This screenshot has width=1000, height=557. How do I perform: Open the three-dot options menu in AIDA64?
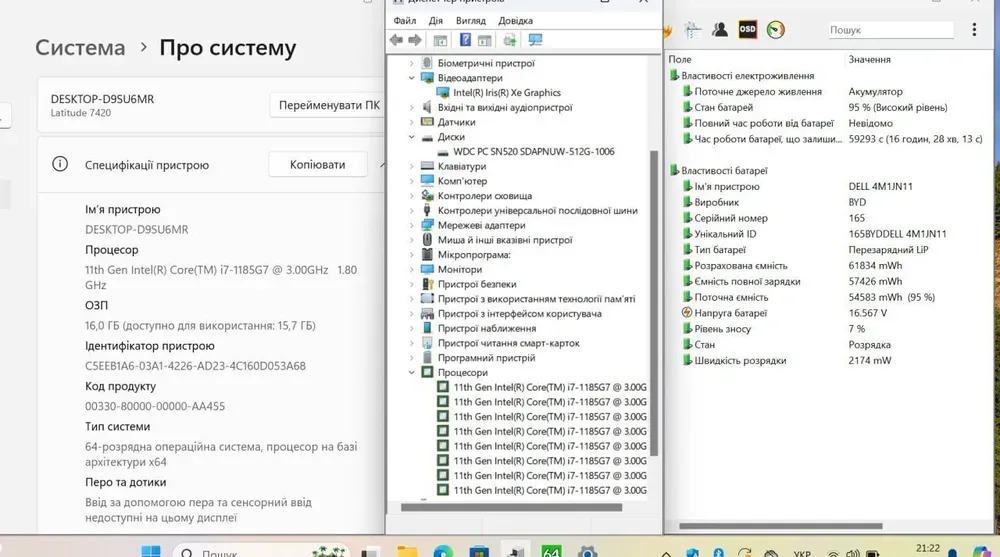pyautogui.click(x=974, y=30)
